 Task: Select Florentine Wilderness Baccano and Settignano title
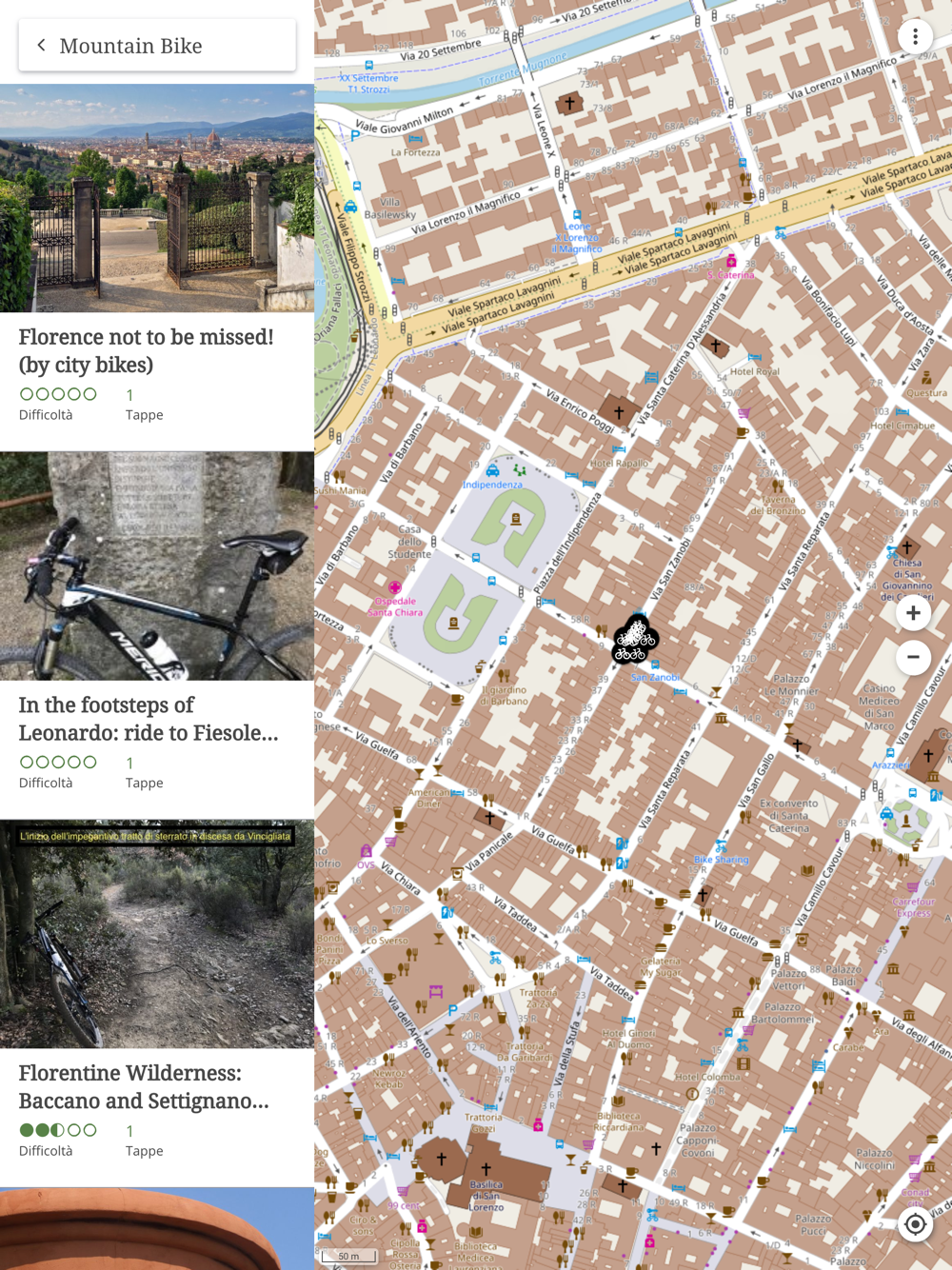click(144, 1087)
